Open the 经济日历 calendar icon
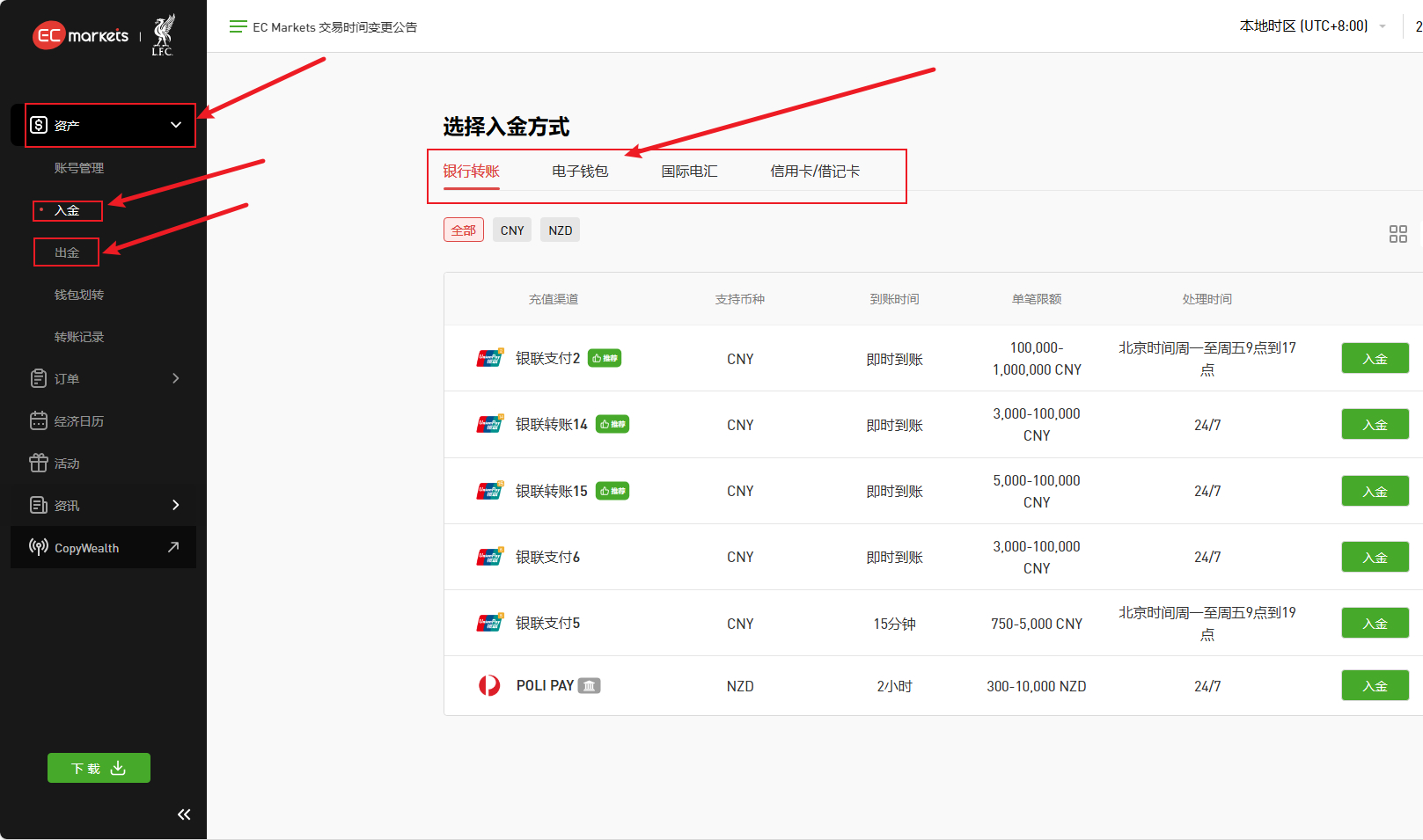The width and height of the screenshot is (1423, 840). [x=38, y=420]
